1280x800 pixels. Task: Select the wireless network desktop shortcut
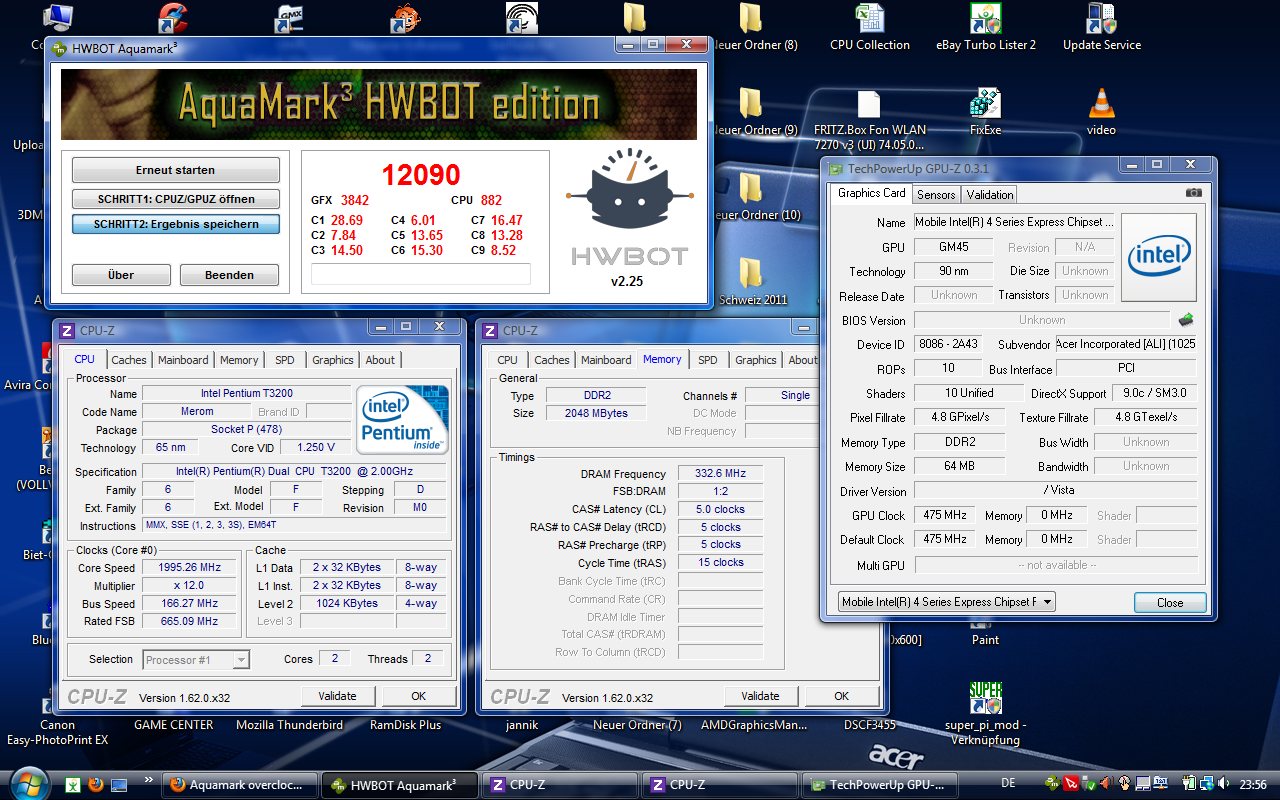point(522,18)
